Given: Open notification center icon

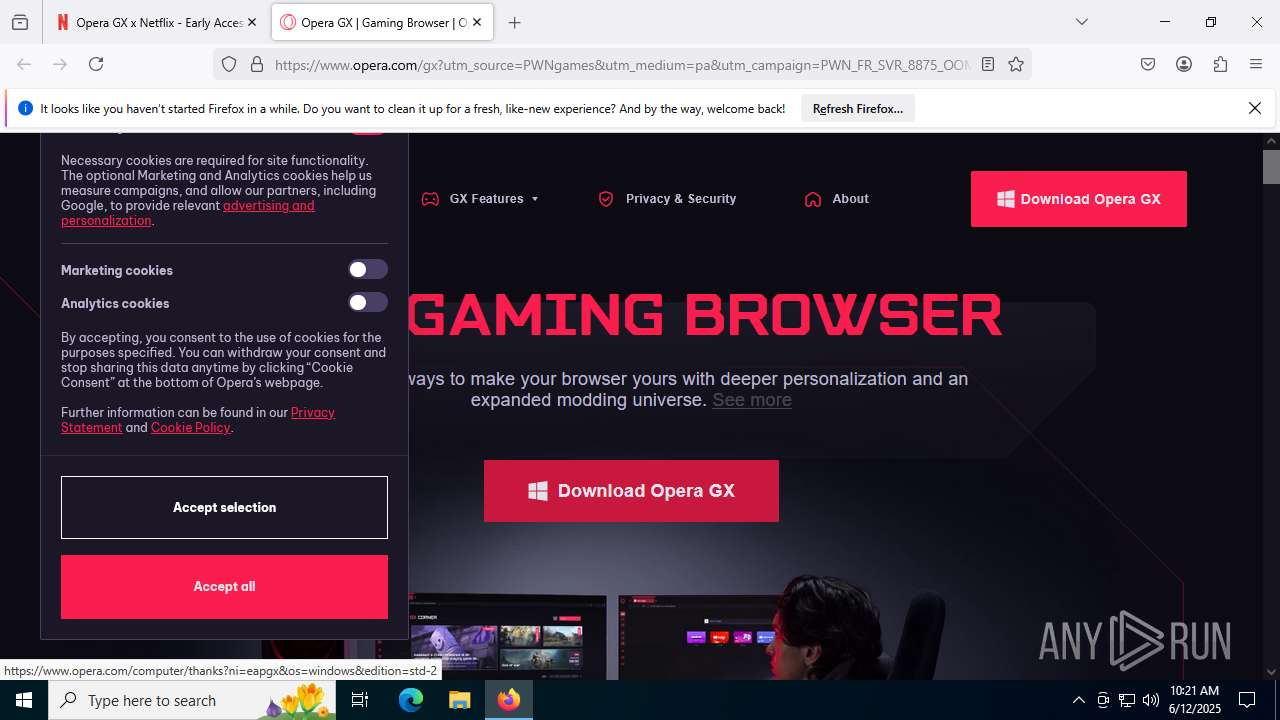Looking at the screenshot, I should 1247,700.
